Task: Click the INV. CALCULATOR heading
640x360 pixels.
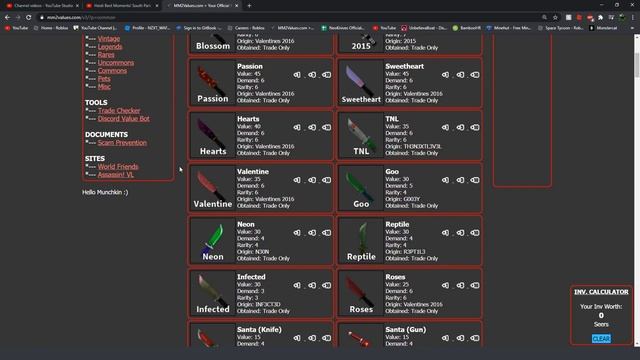Action: click(x=601, y=292)
